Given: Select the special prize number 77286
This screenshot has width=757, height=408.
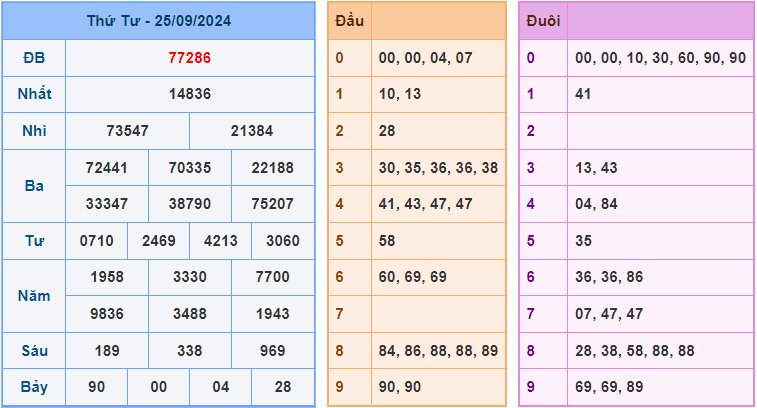Looking at the screenshot, I should click(x=190, y=58).
